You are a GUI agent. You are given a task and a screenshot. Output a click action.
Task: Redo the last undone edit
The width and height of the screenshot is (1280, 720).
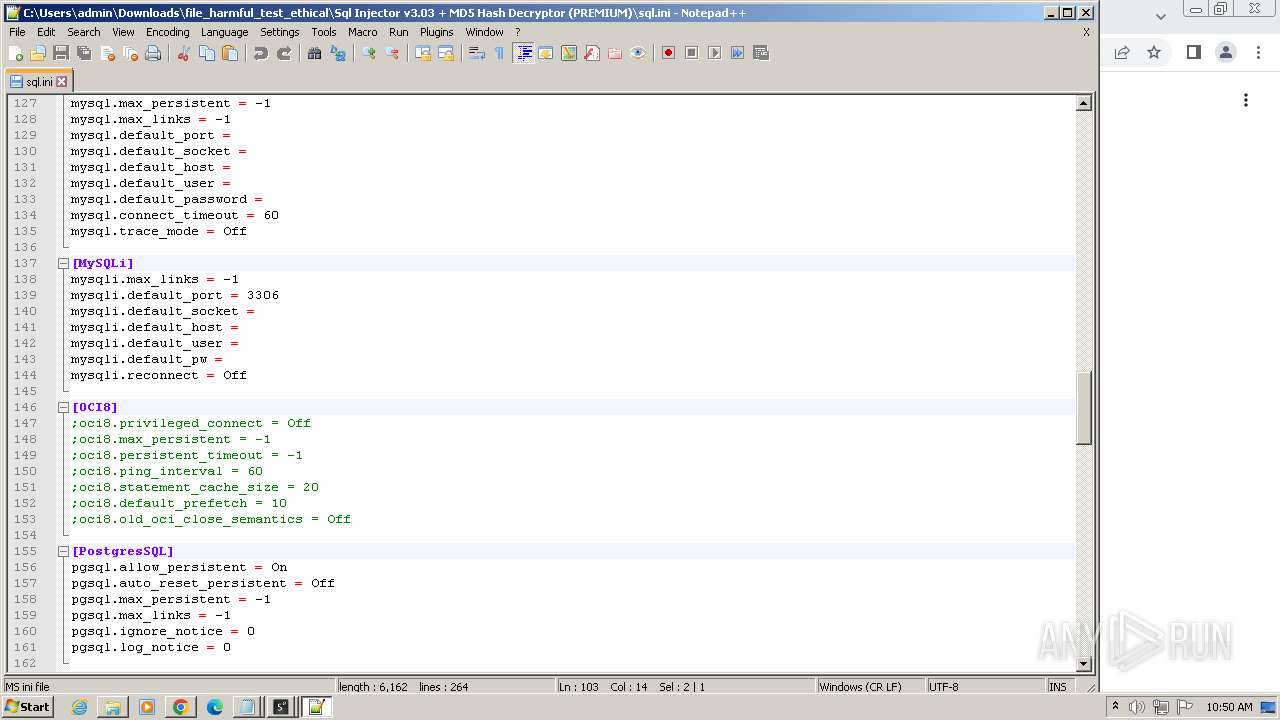pos(284,53)
